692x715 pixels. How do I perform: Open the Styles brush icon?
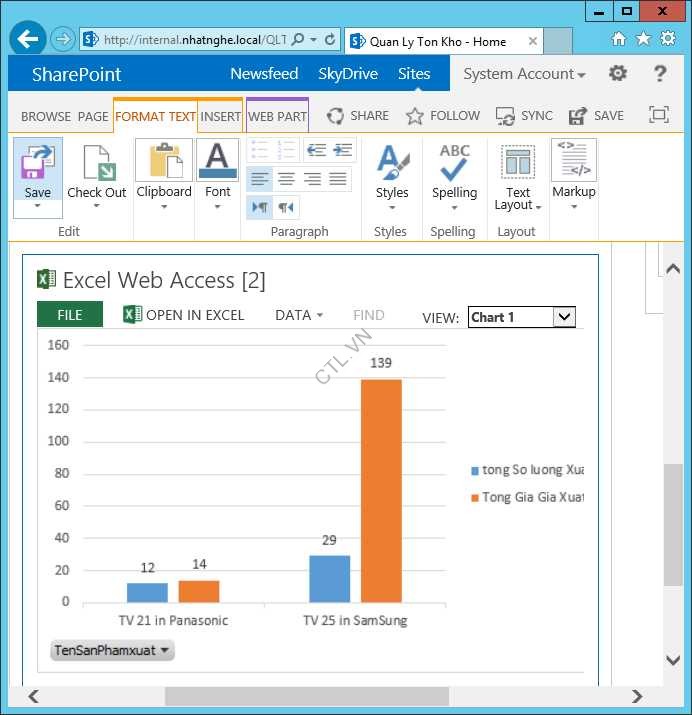(x=391, y=161)
